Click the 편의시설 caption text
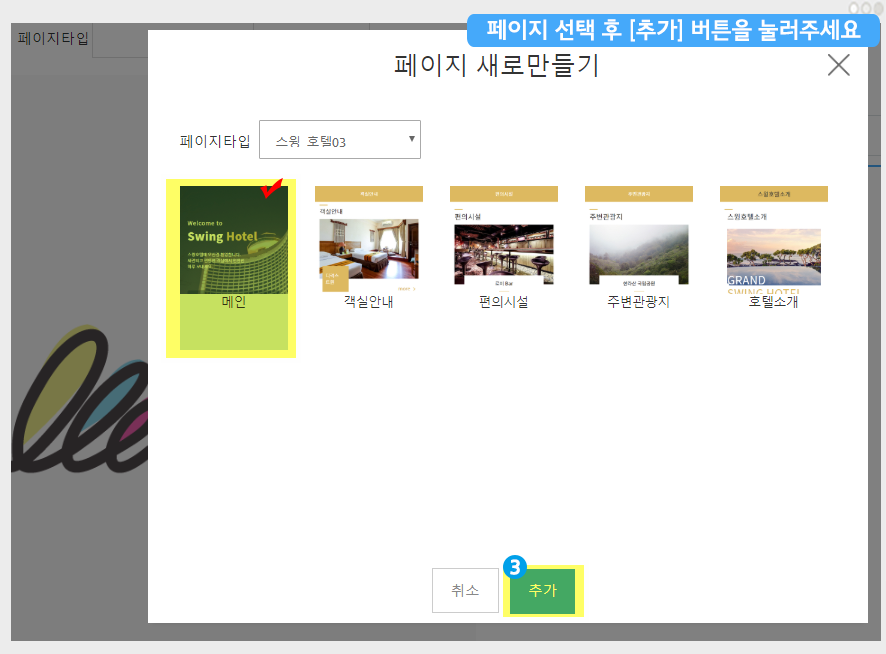 point(503,302)
